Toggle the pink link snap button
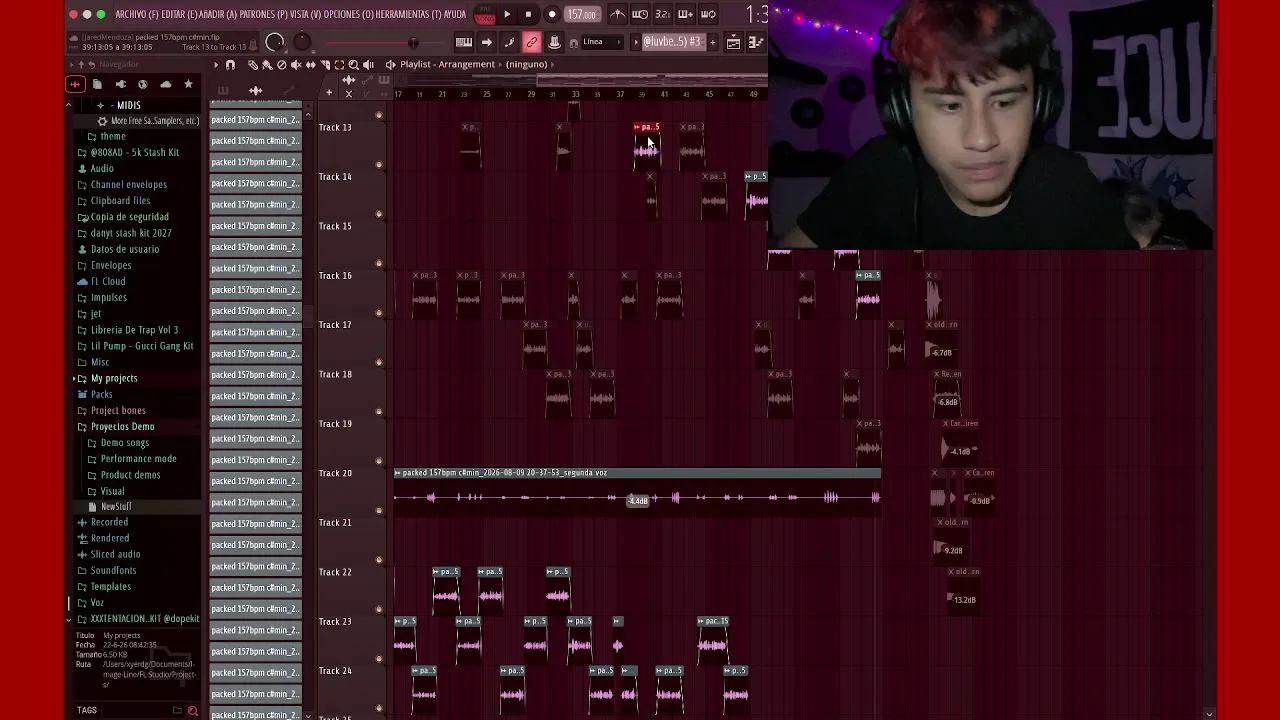 click(x=532, y=42)
